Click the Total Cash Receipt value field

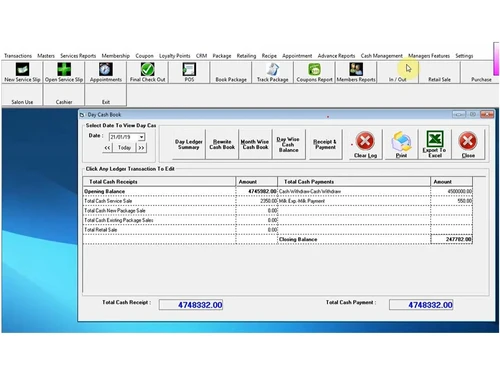click(x=191, y=305)
